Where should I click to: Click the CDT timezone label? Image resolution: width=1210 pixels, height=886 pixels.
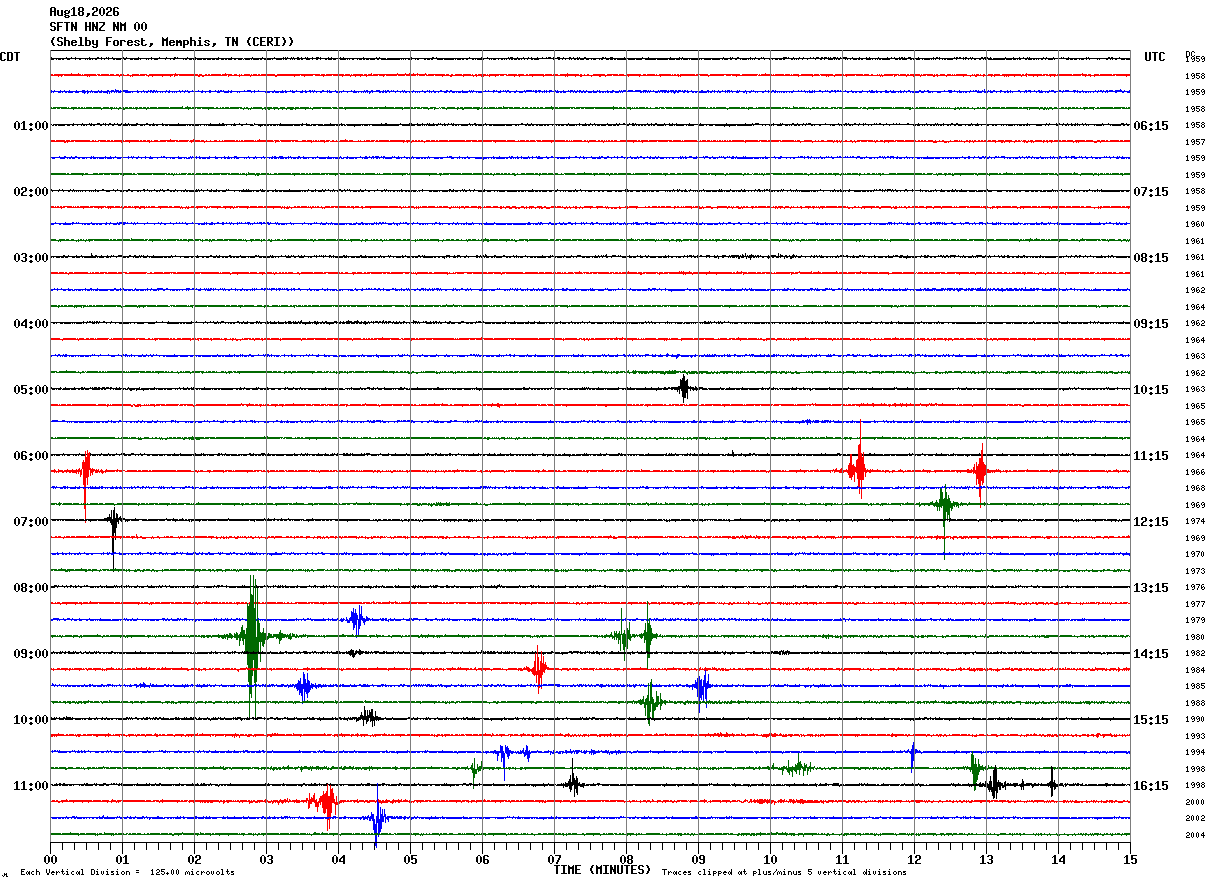click(x=10, y=57)
